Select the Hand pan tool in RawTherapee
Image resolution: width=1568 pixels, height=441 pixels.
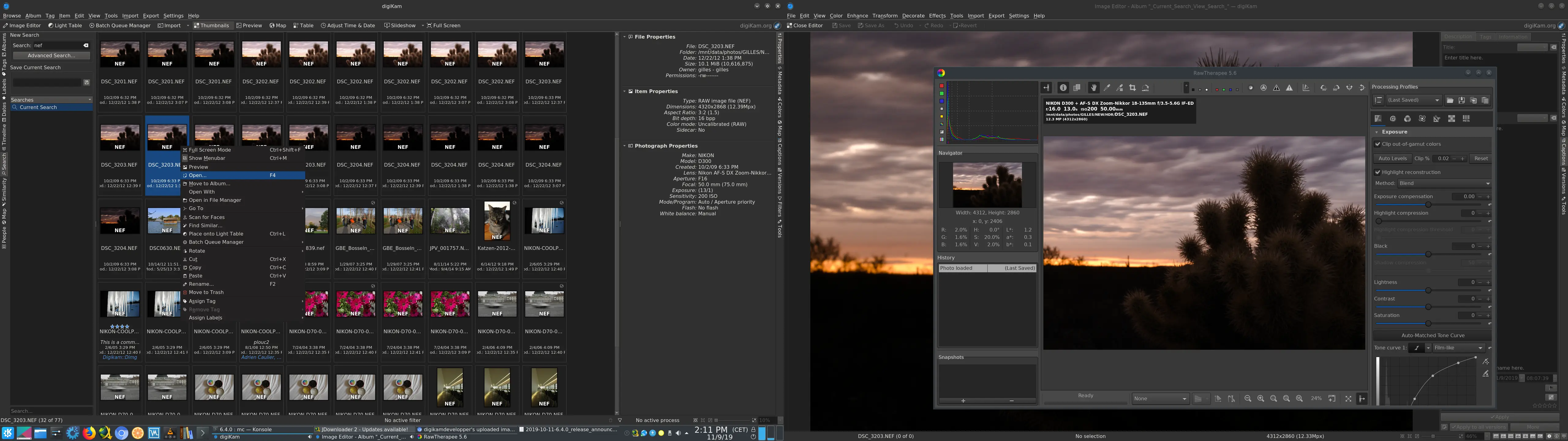(x=1095, y=88)
